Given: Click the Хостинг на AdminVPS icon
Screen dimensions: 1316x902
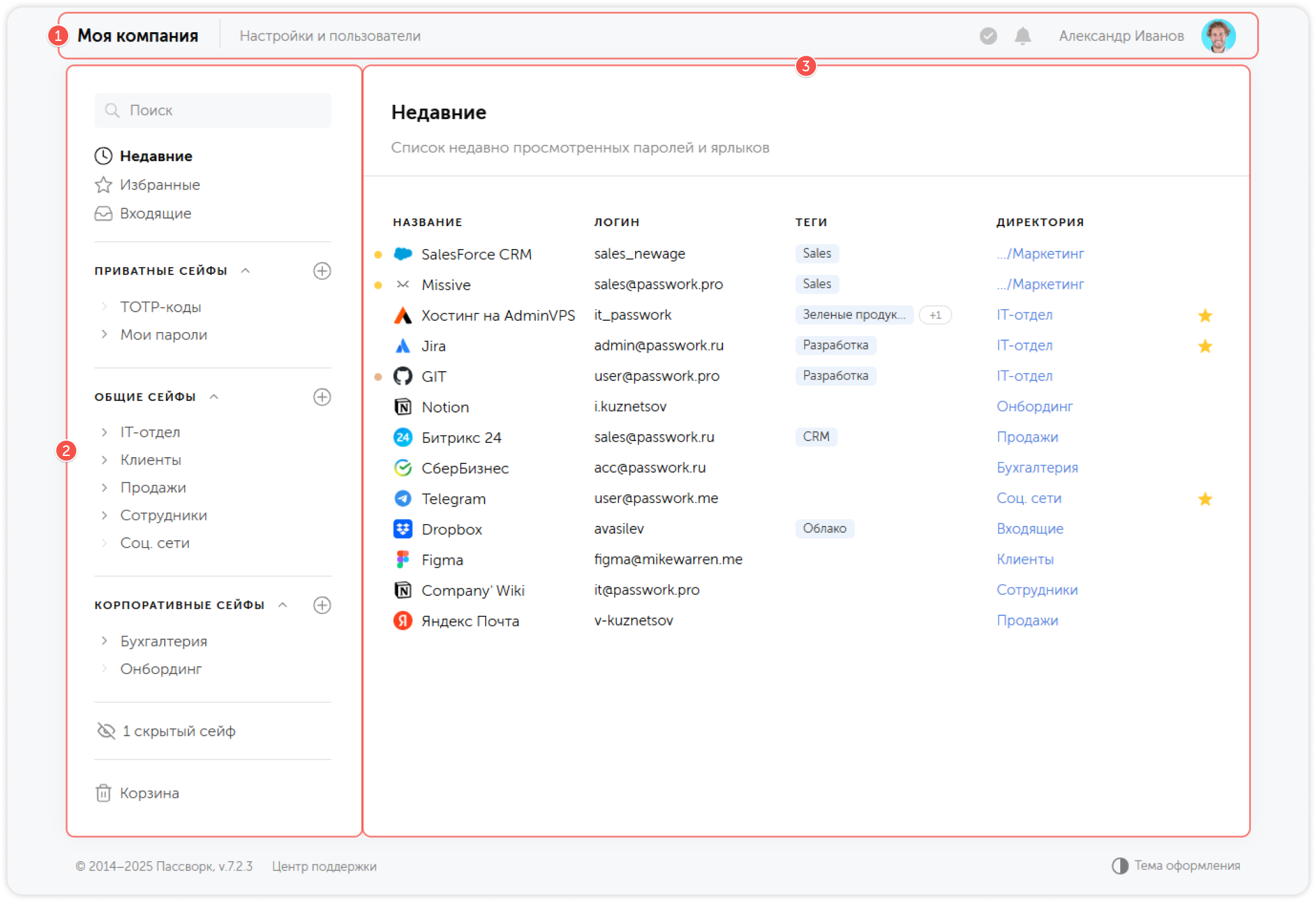Looking at the screenshot, I should pos(403,315).
